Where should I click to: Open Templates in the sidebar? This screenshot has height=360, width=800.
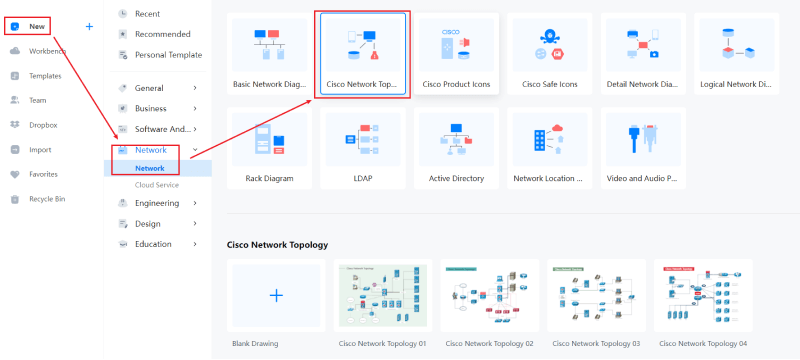(45, 76)
